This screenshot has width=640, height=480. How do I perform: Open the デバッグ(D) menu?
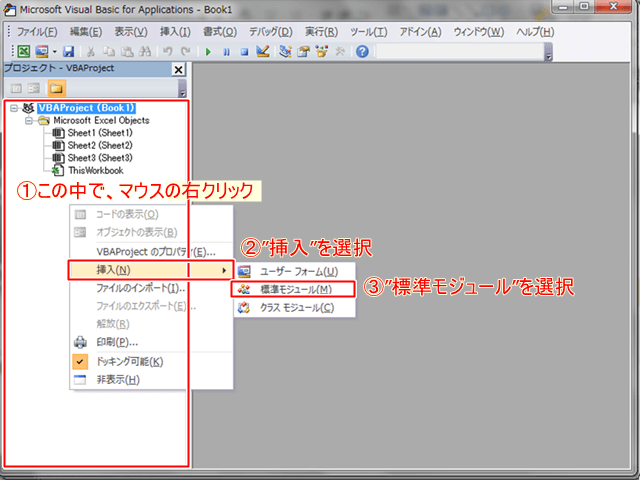(271, 32)
